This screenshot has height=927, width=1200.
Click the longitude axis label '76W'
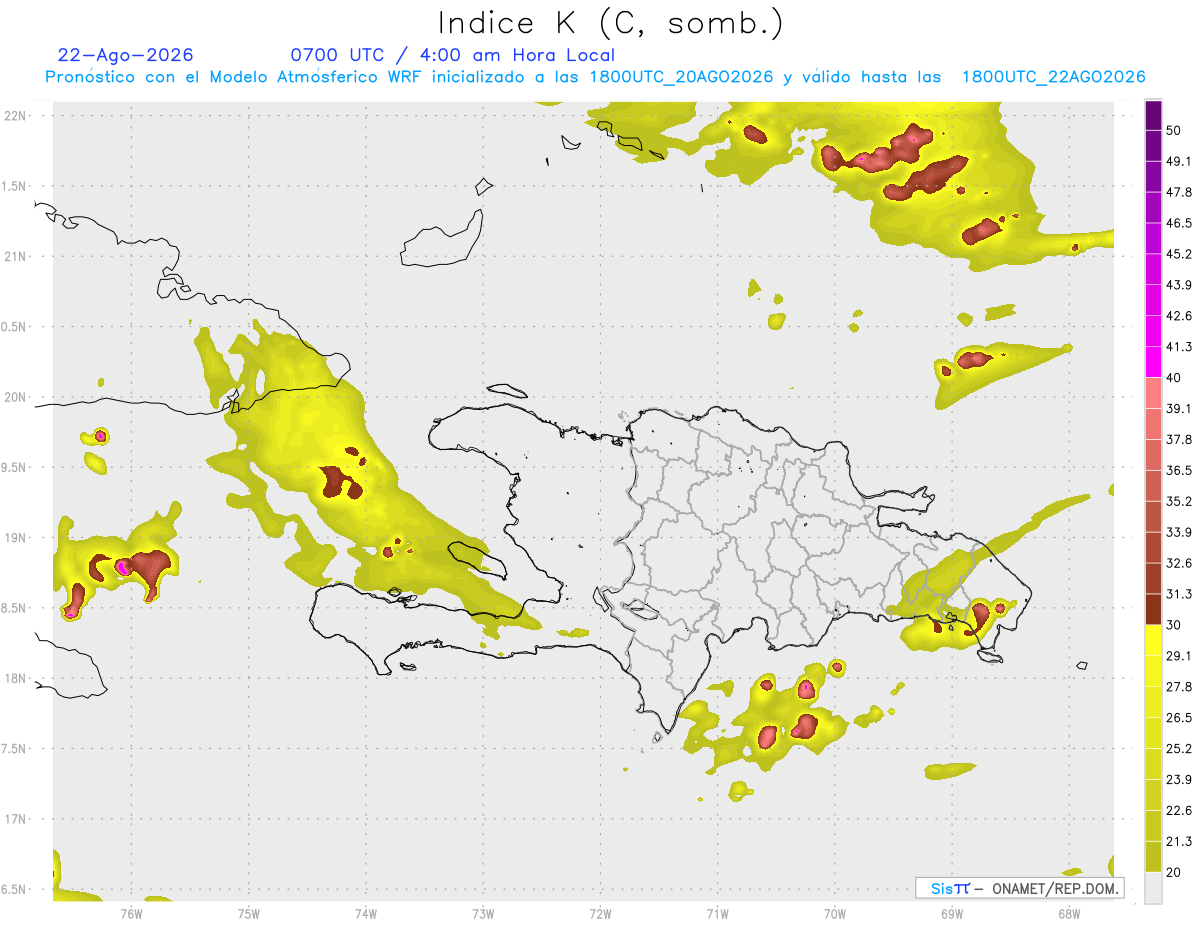tap(131, 914)
